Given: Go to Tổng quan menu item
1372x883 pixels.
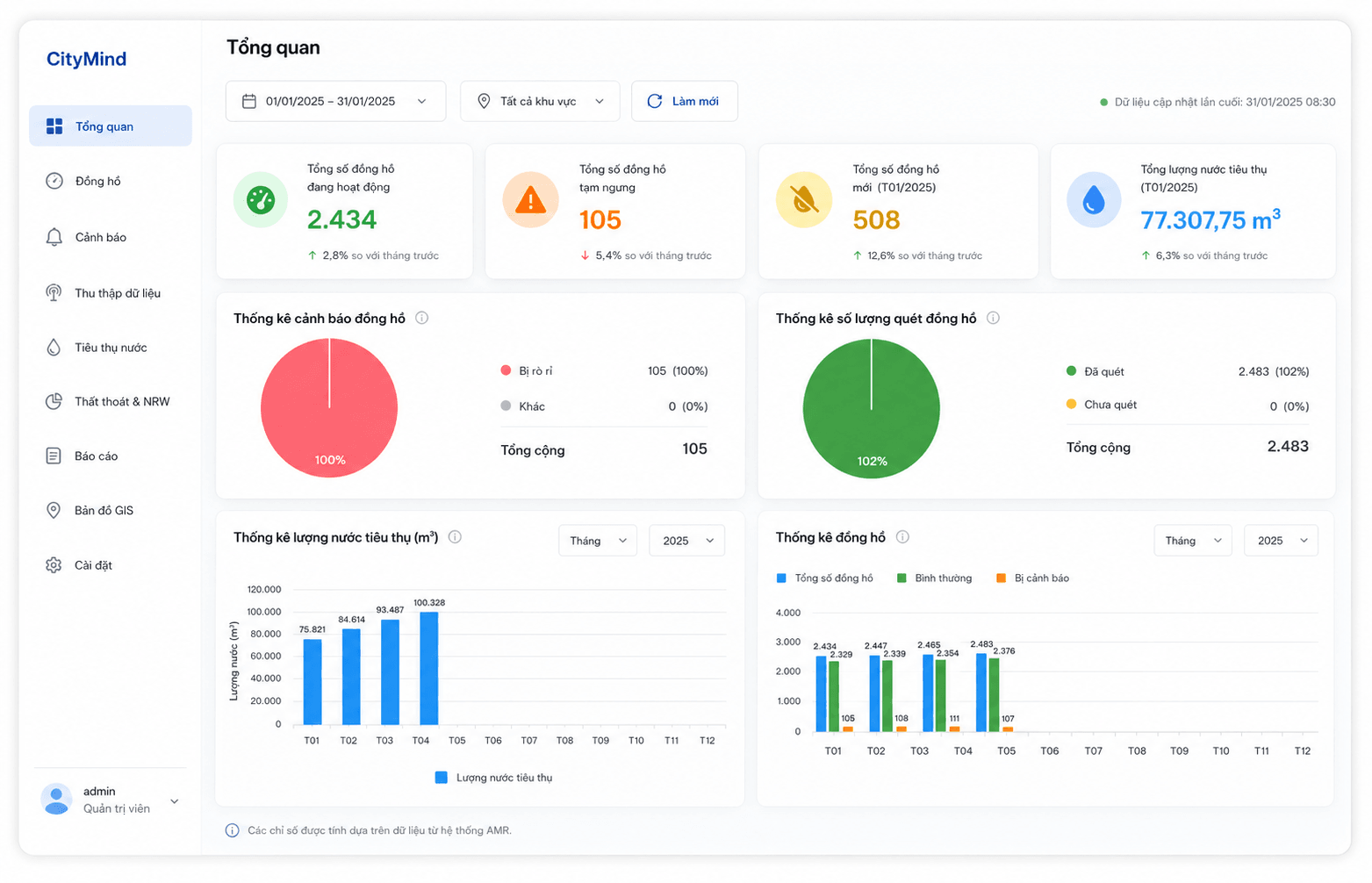Looking at the screenshot, I should point(111,126).
